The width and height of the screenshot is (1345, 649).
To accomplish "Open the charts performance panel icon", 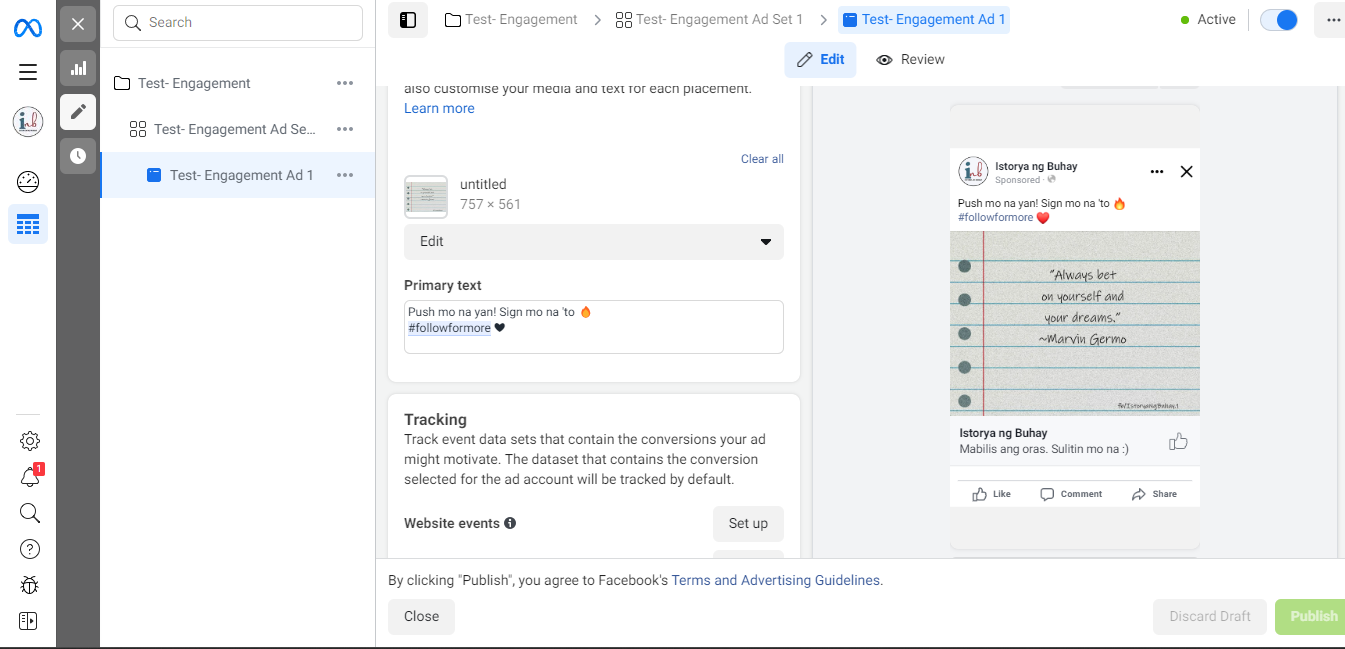I will (x=78, y=68).
